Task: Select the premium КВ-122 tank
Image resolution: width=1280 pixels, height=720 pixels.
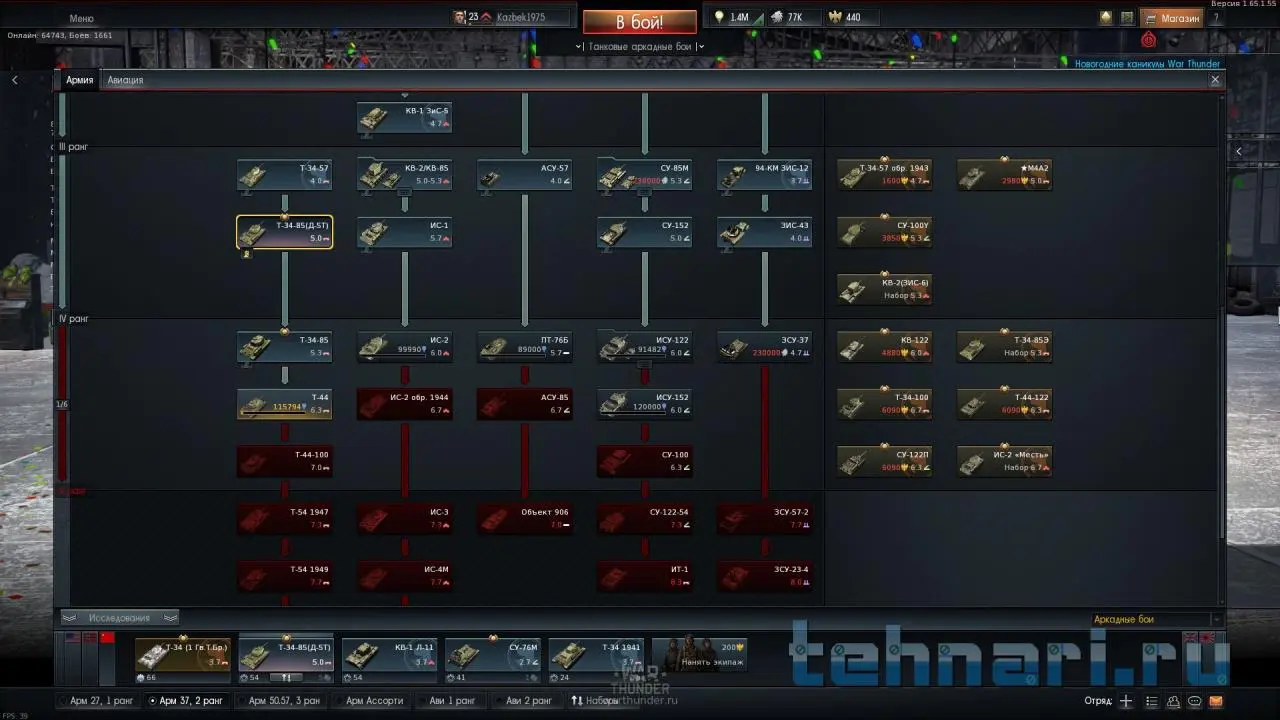Action: [885, 347]
